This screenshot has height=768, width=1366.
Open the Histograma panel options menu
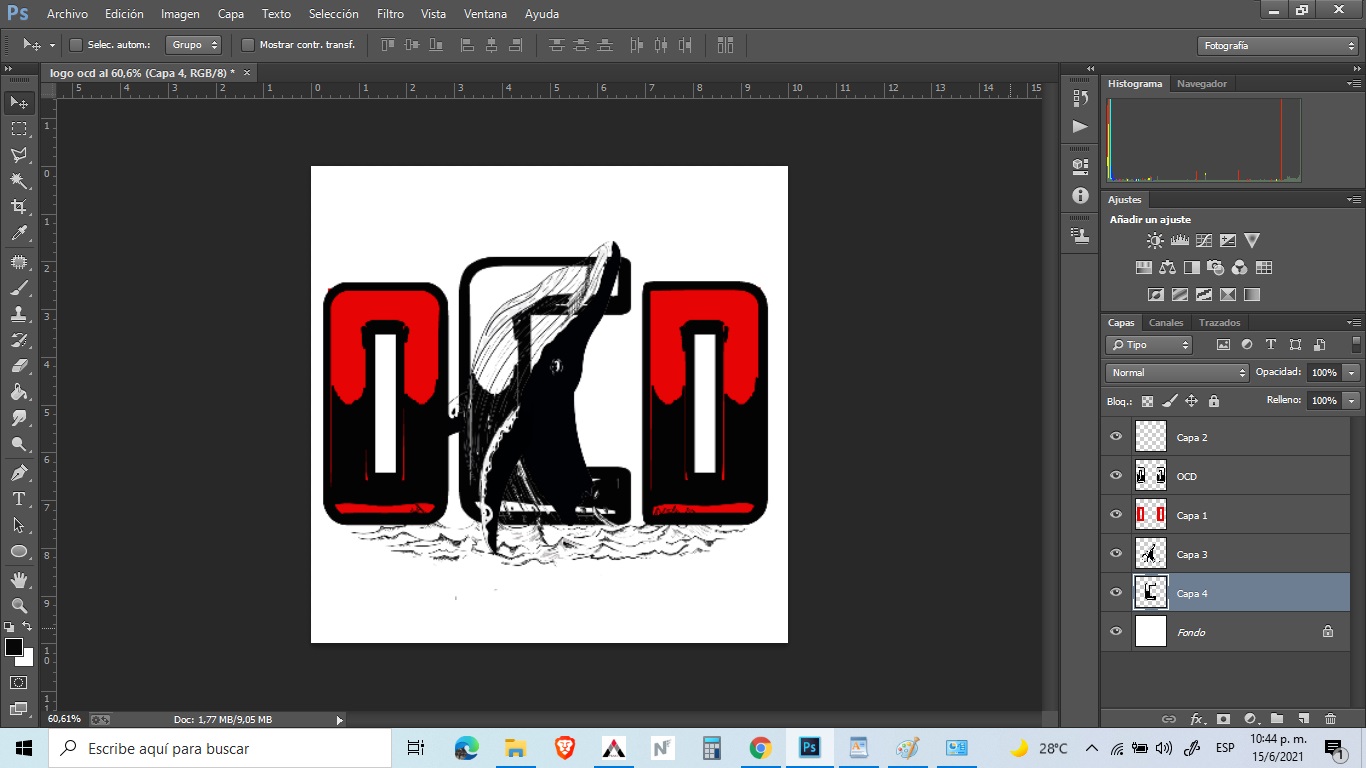pos(1354,84)
